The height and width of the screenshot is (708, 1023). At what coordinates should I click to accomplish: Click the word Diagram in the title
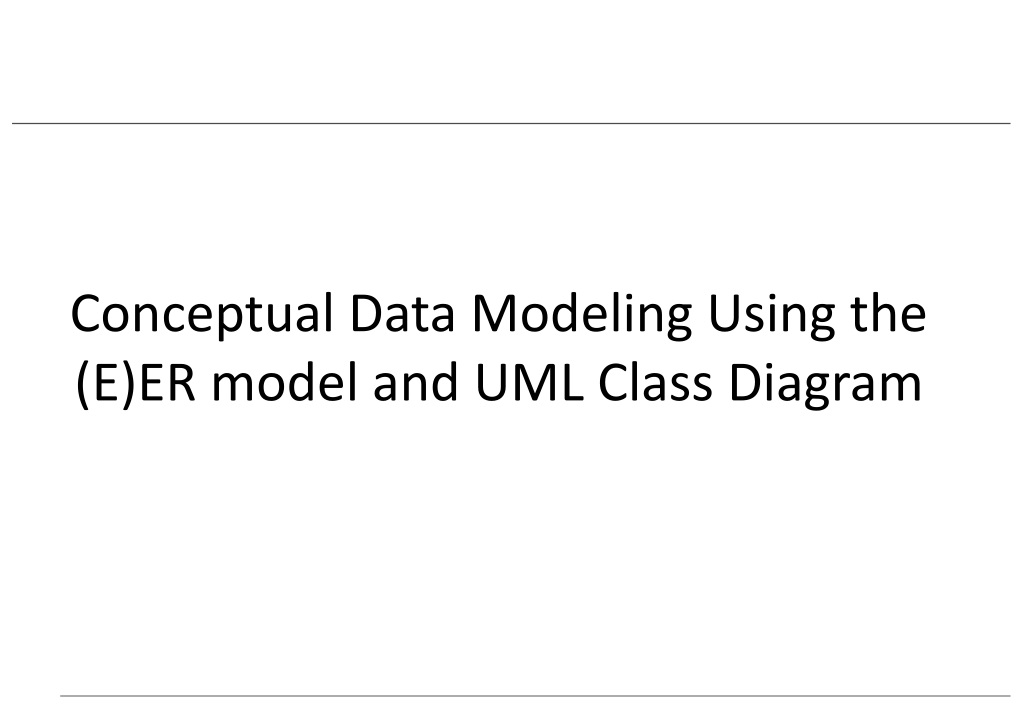tap(825, 386)
